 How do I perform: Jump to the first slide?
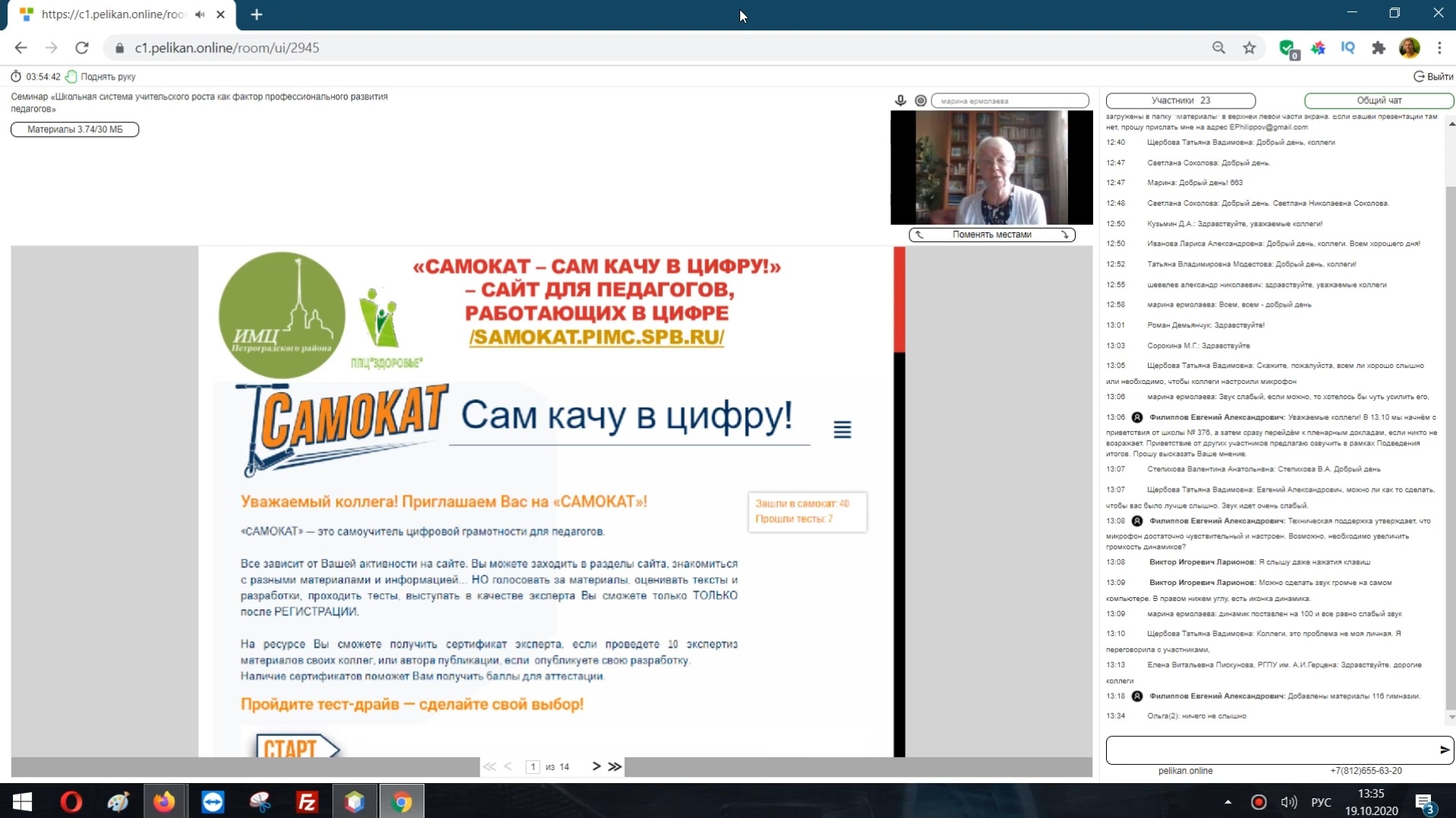[490, 766]
